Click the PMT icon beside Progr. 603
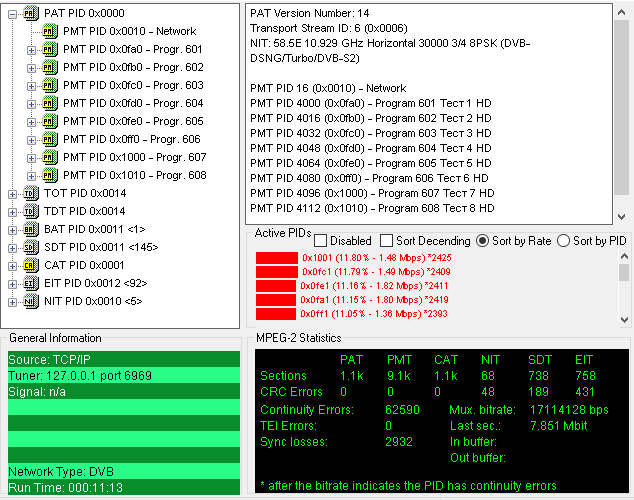The width and height of the screenshot is (634, 500). 50,85
